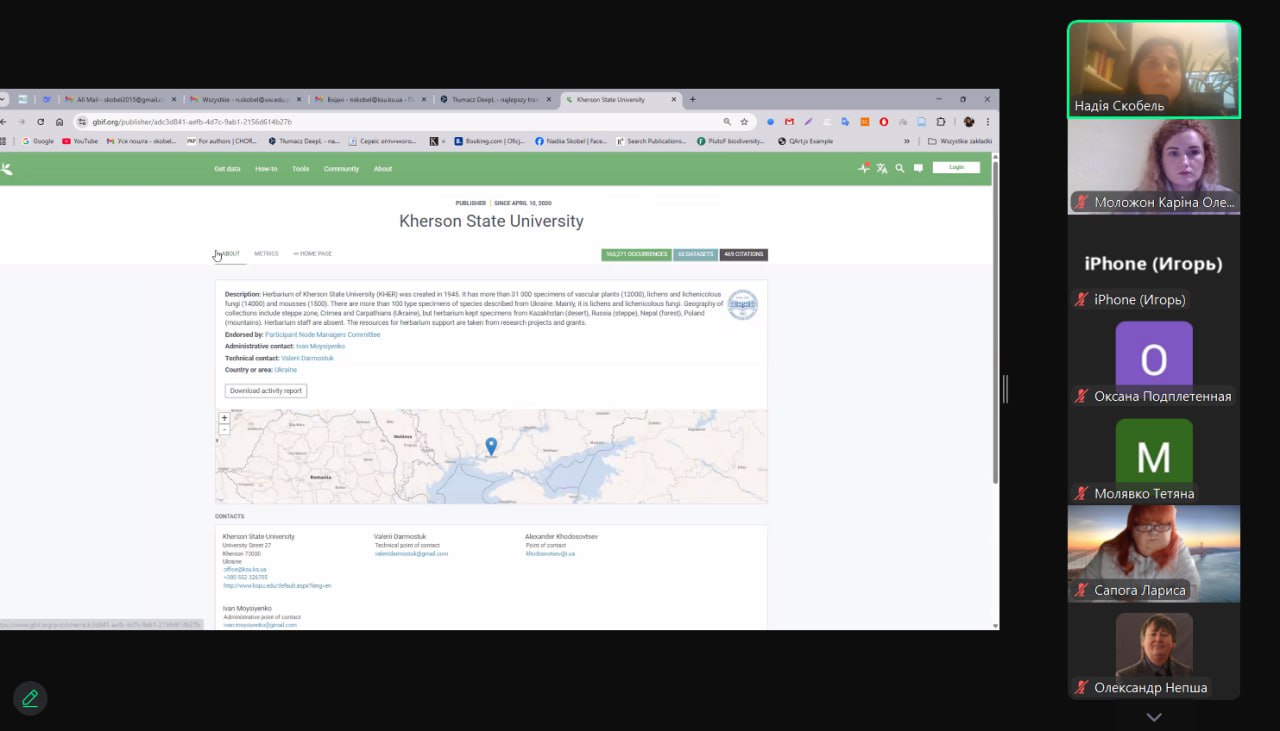Open the GBIF feedback speech bubble icon
The width and height of the screenshot is (1280, 731).
pos(918,168)
